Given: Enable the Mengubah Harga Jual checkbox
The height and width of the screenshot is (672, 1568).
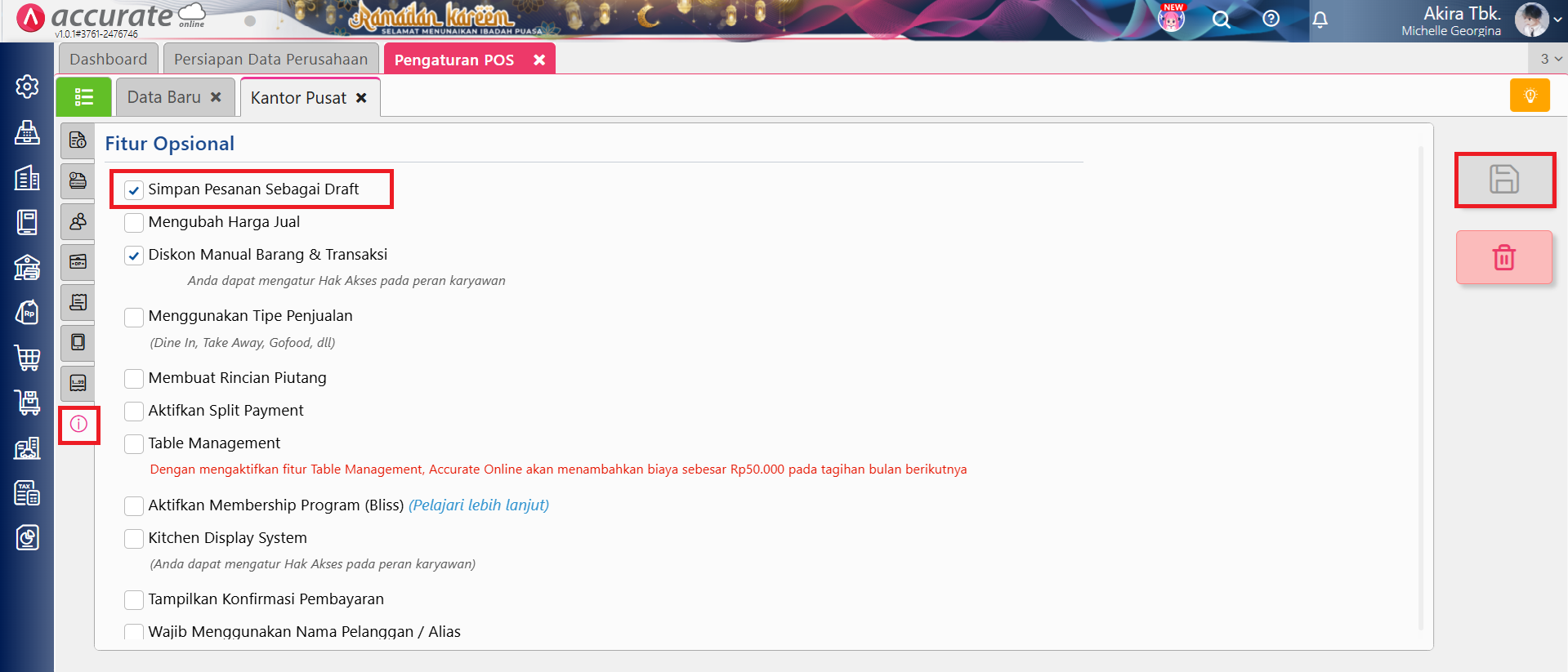Looking at the screenshot, I should tap(134, 223).
